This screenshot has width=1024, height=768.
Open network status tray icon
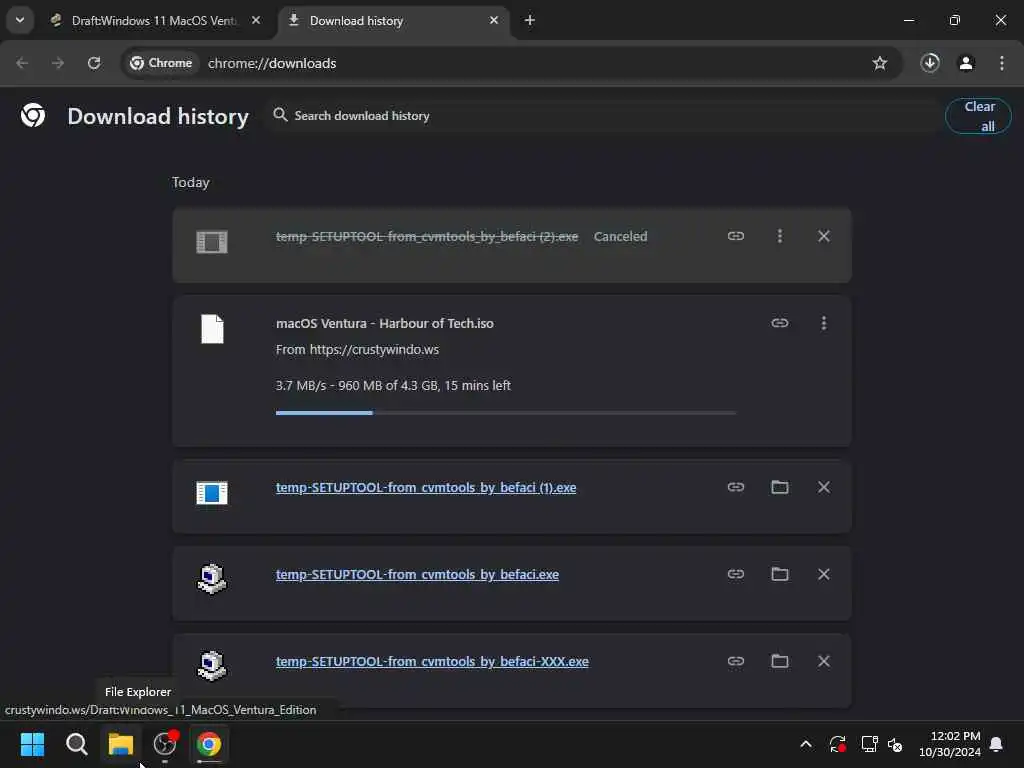click(869, 744)
